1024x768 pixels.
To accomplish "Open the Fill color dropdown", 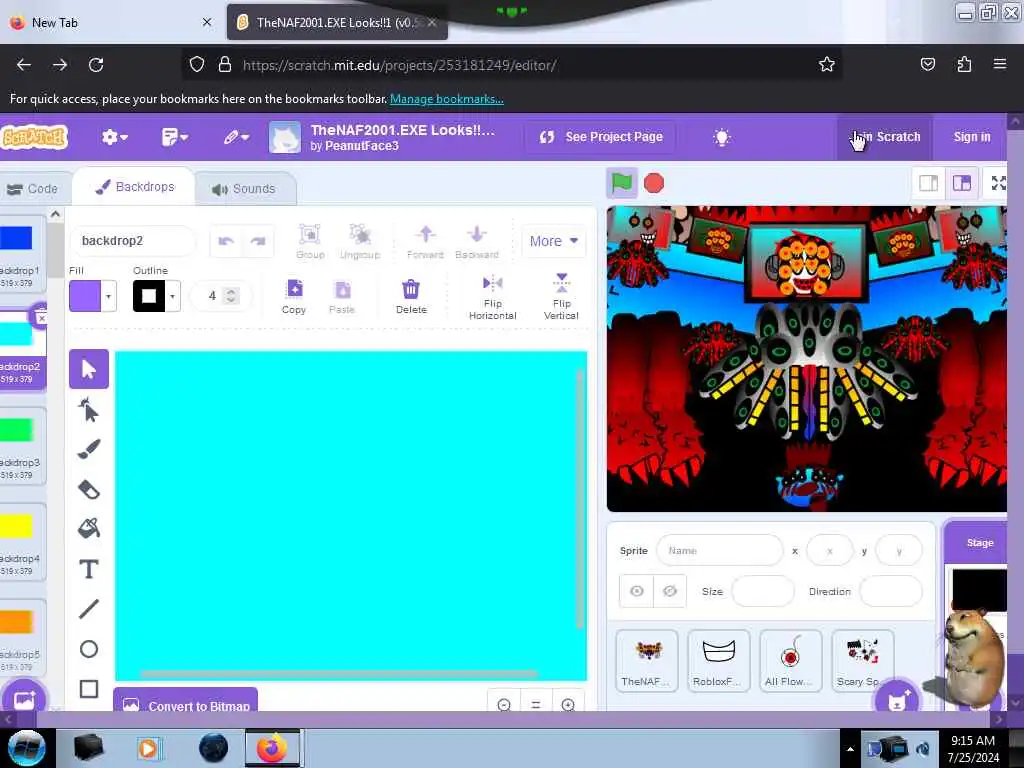I will (108, 296).
